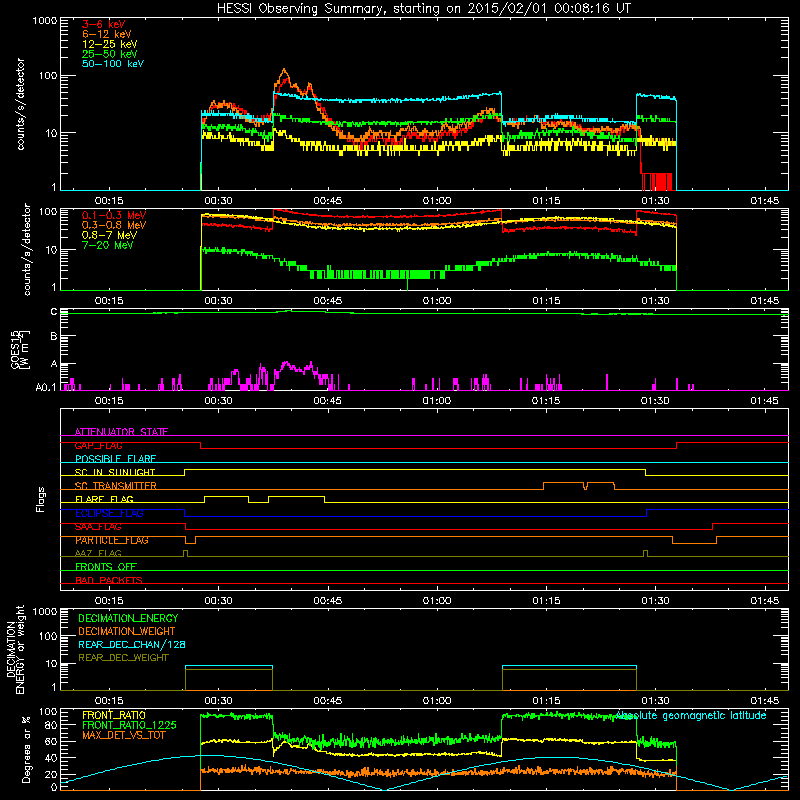Select the AAZ_FLAG label

coord(98,553)
